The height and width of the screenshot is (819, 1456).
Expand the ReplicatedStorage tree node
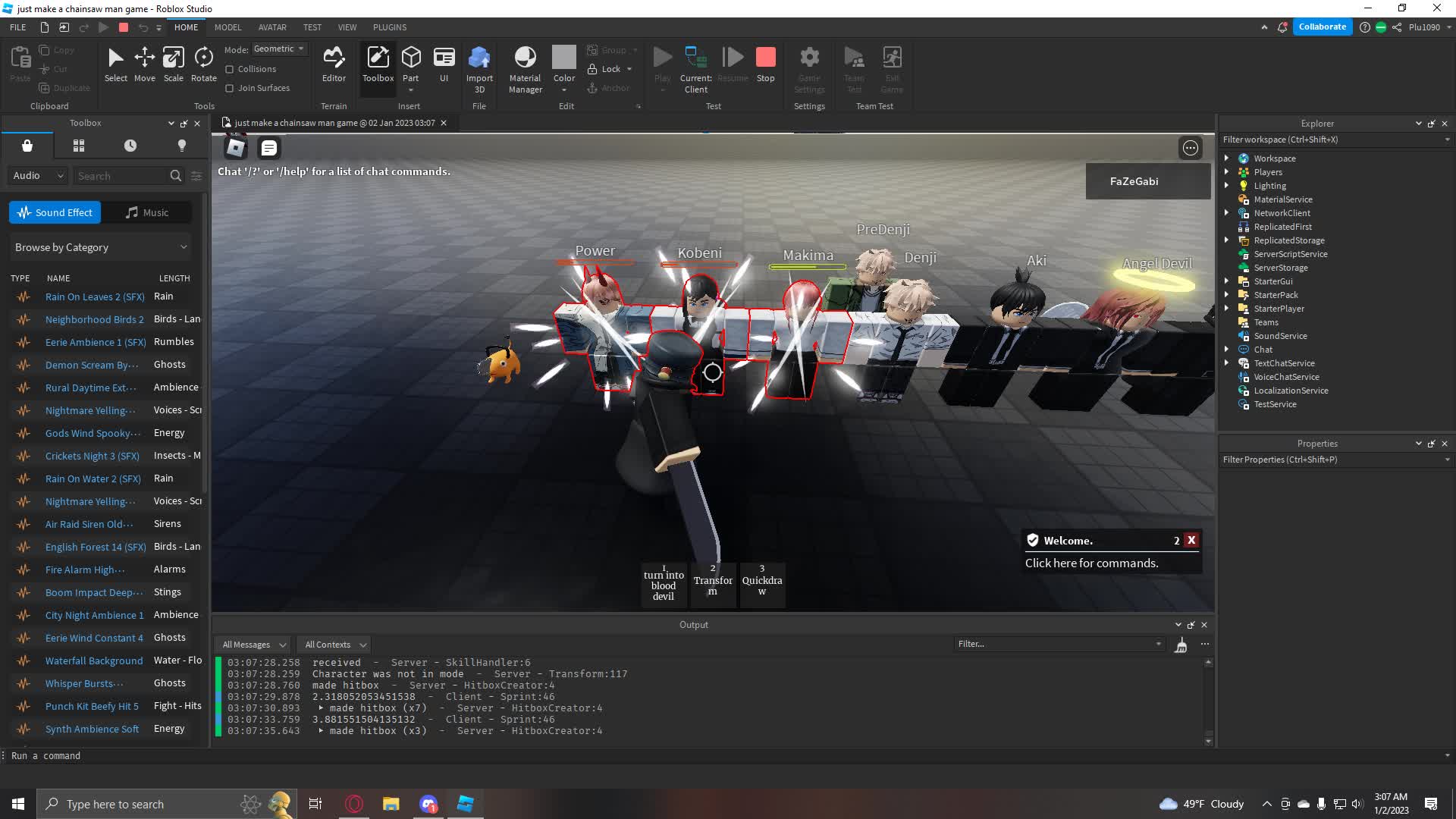[x=1226, y=240]
